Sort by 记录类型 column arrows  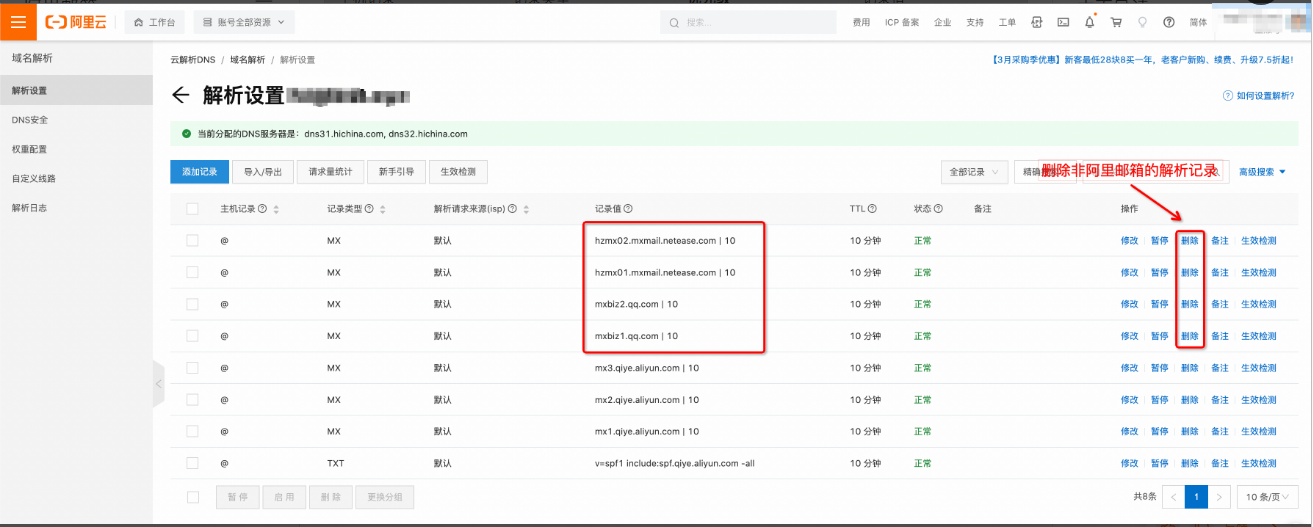[x=383, y=209]
